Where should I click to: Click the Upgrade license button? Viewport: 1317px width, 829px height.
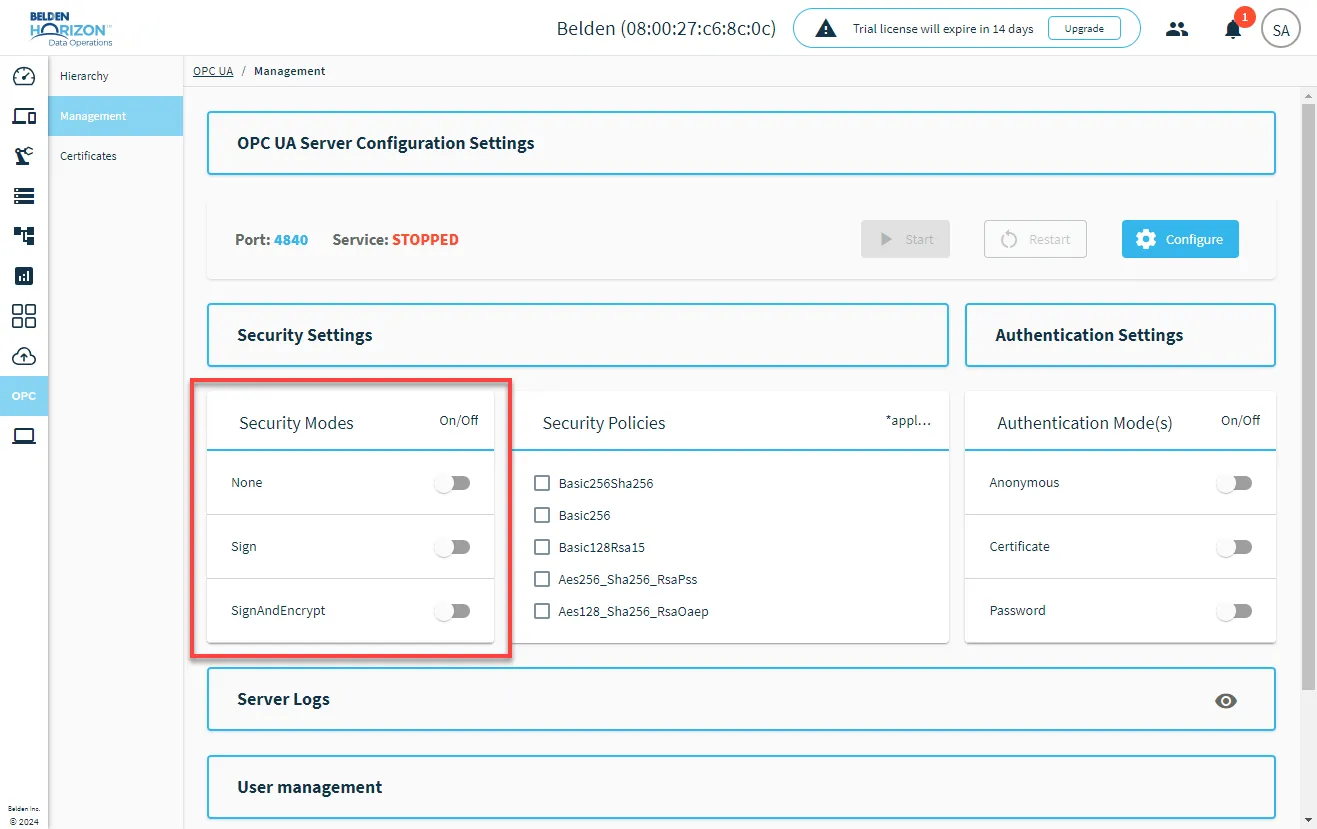(1084, 29)
